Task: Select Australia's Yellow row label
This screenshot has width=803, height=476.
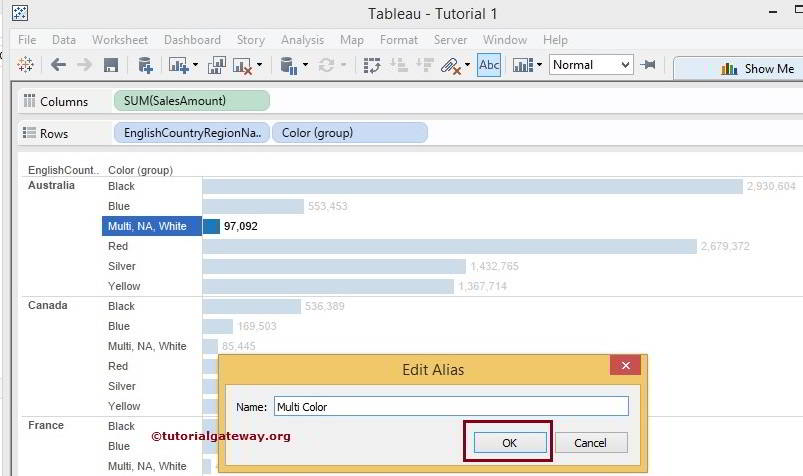Action: 124,286
